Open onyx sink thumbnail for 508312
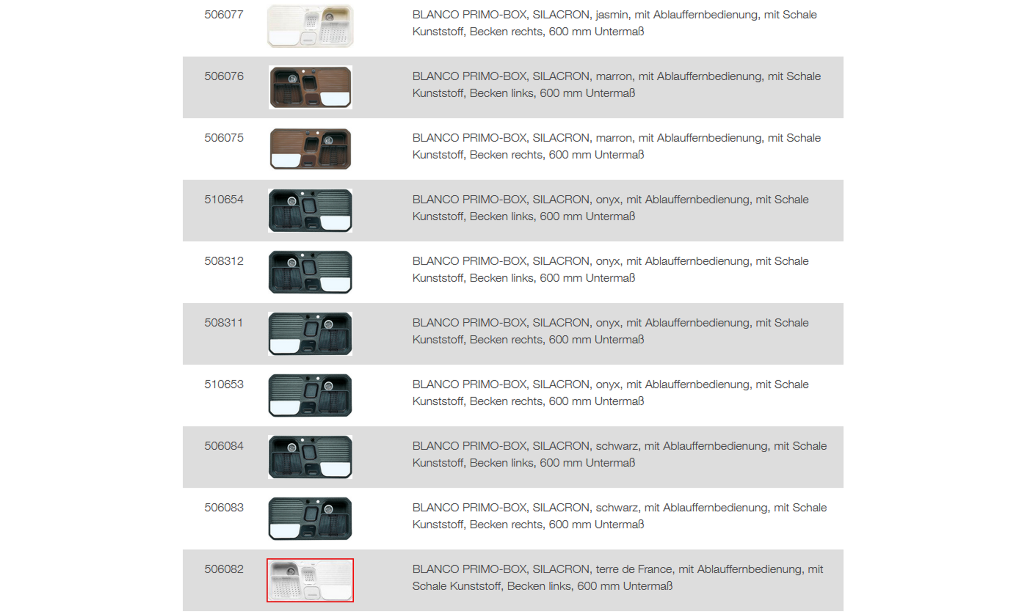This screenshot has width=1024, height=614. [310, 272]
